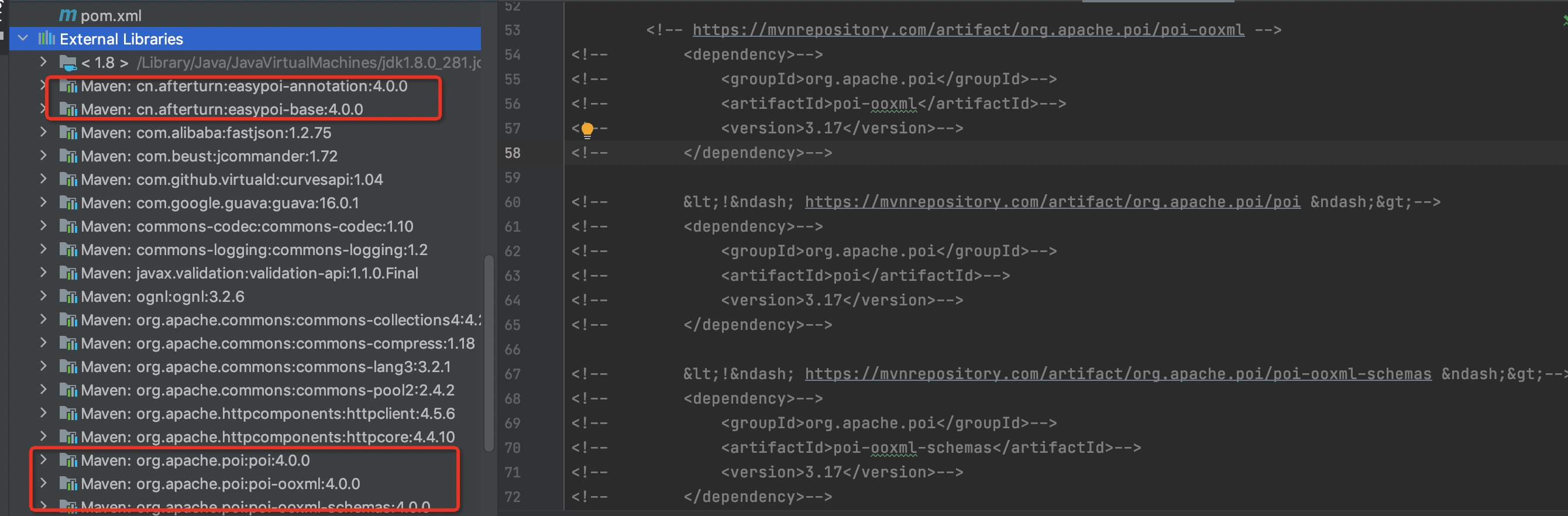
Task: Select the Maven fastjson:1.2.75 row label
Action: click(206, 133)
